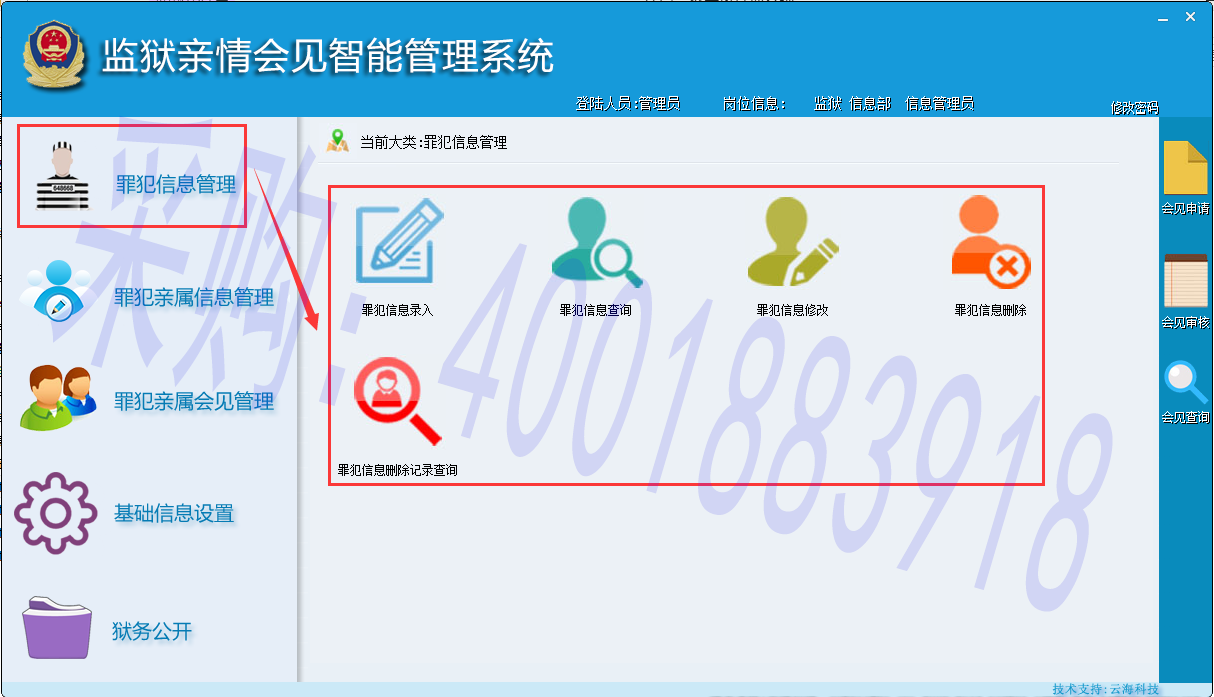
Task: Open the 罪犯信息录入 pencil-and-paper icon
Action: [x=399, y=241]
